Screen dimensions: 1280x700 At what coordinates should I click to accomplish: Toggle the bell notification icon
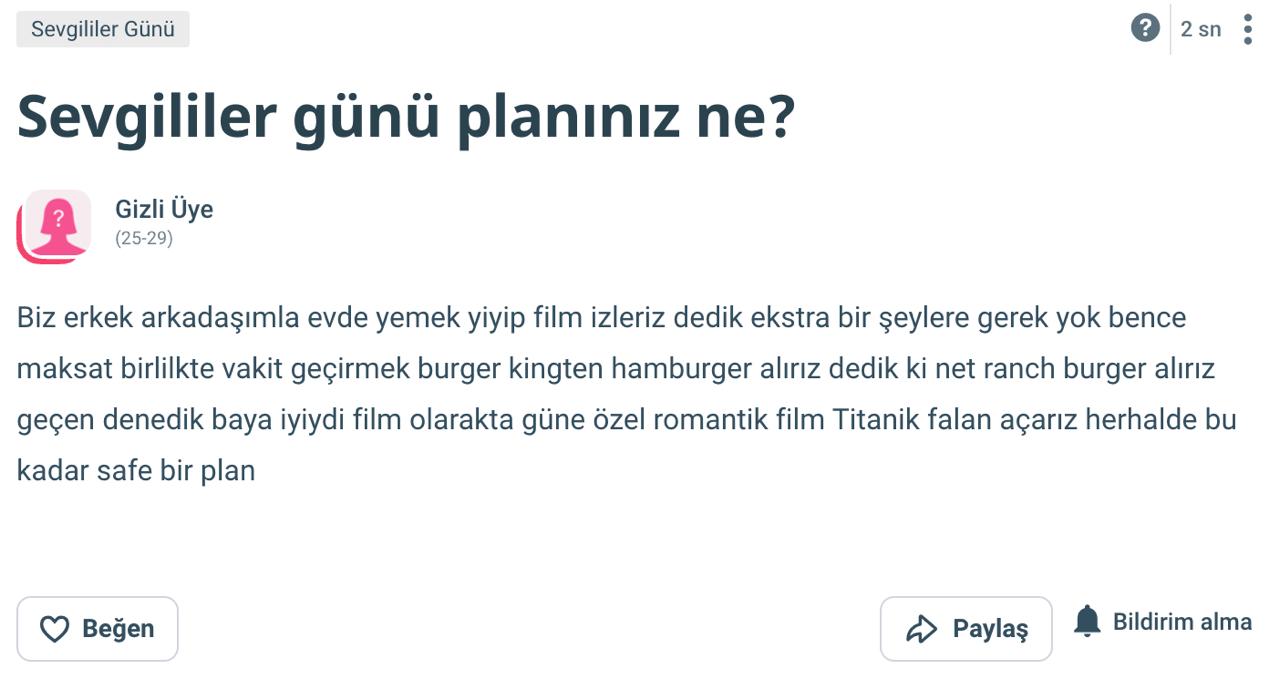tap(1087, 621)
